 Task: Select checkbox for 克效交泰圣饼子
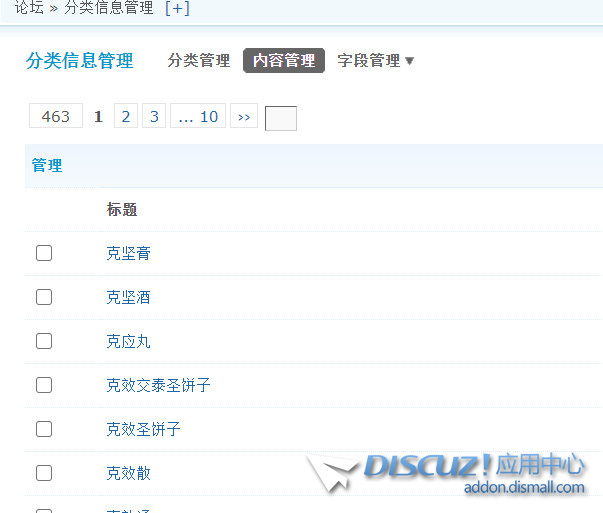click(44, 385)
